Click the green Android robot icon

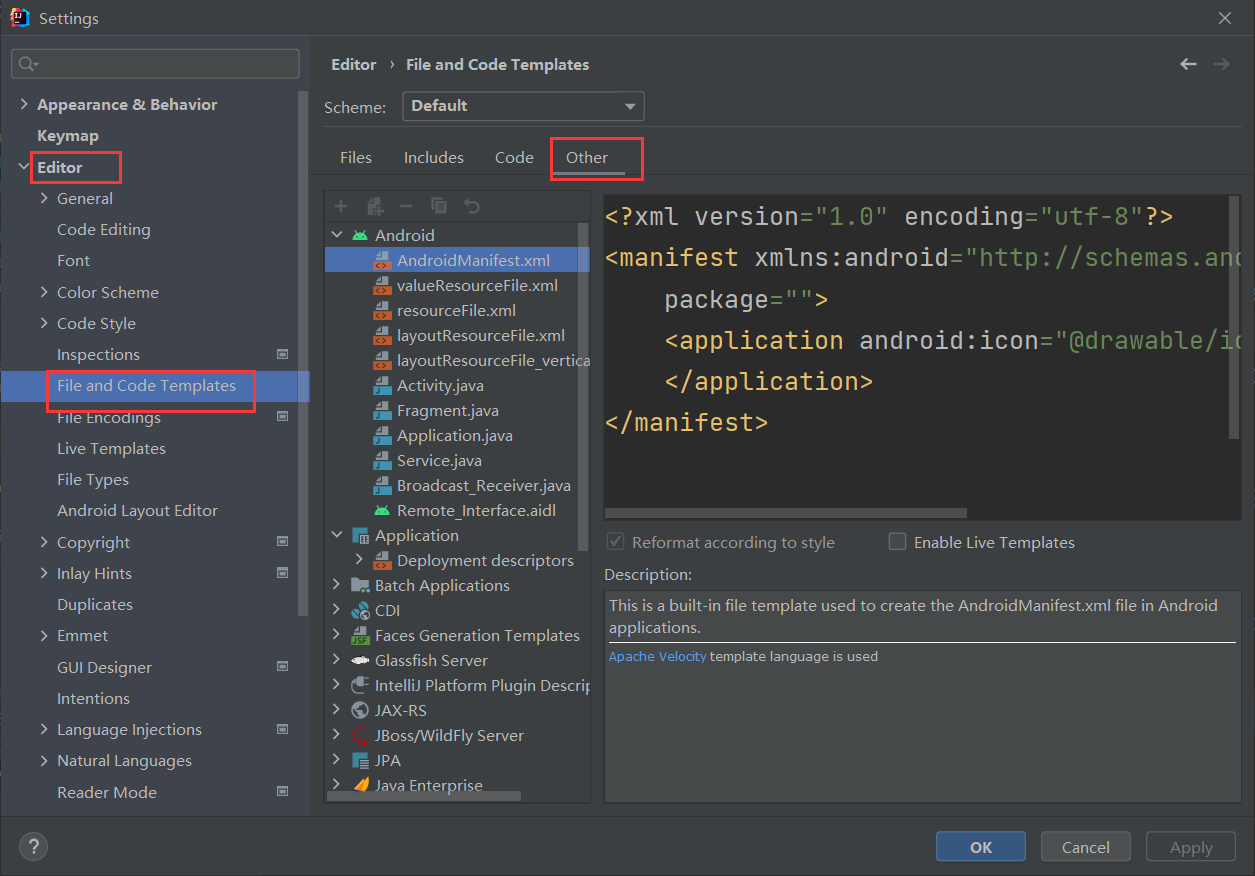click(360, 235)
